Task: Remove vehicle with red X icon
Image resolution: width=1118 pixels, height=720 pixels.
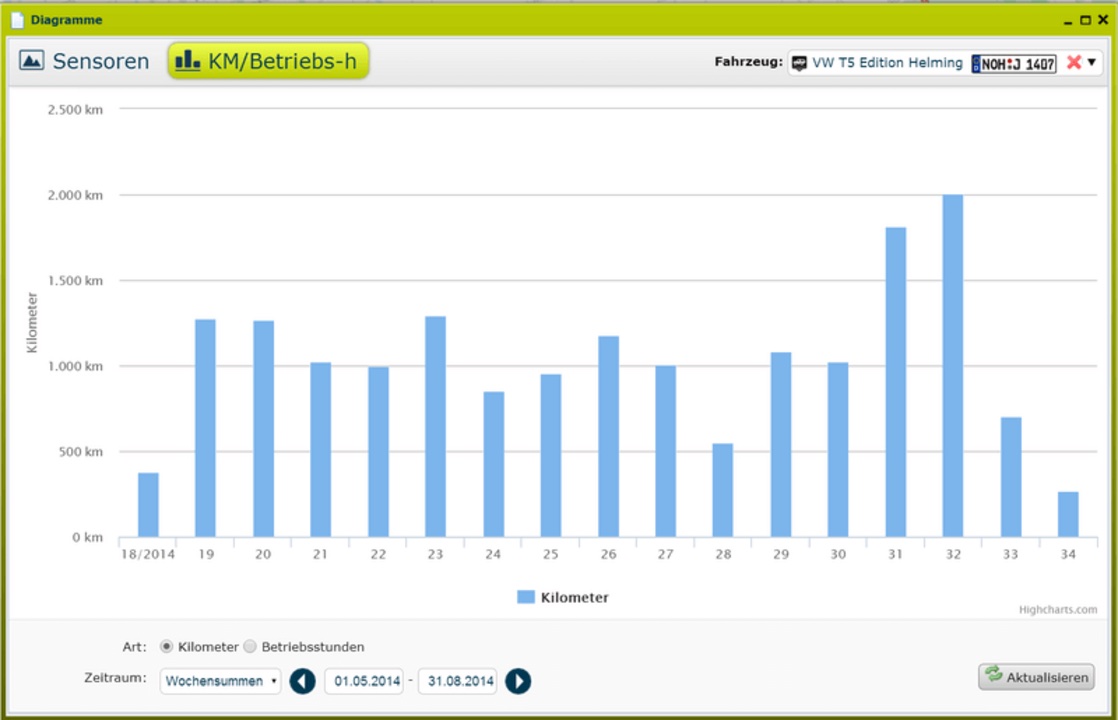Action: [x=1074, y=62]
